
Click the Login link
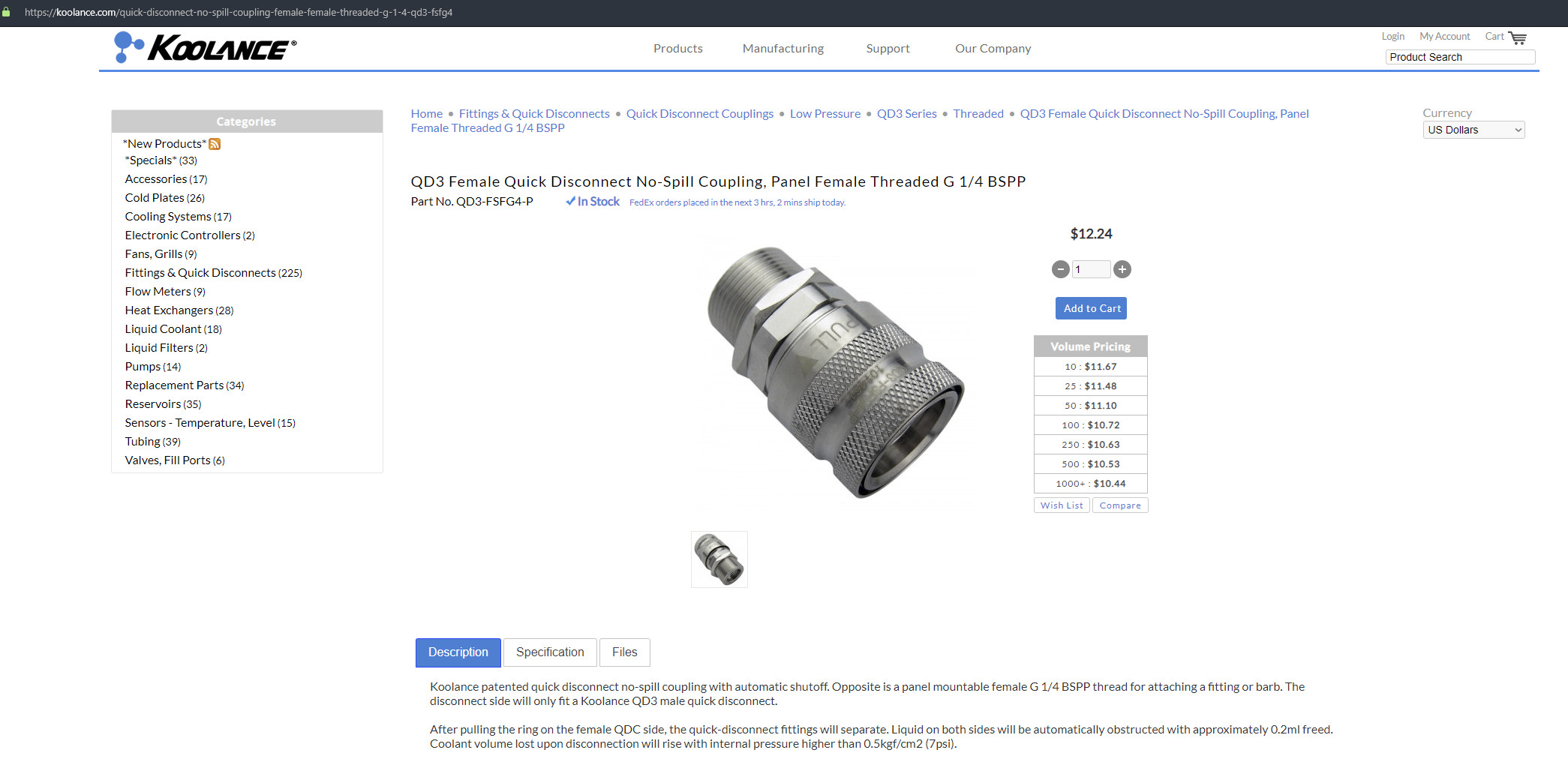[x=1393, y=36]
